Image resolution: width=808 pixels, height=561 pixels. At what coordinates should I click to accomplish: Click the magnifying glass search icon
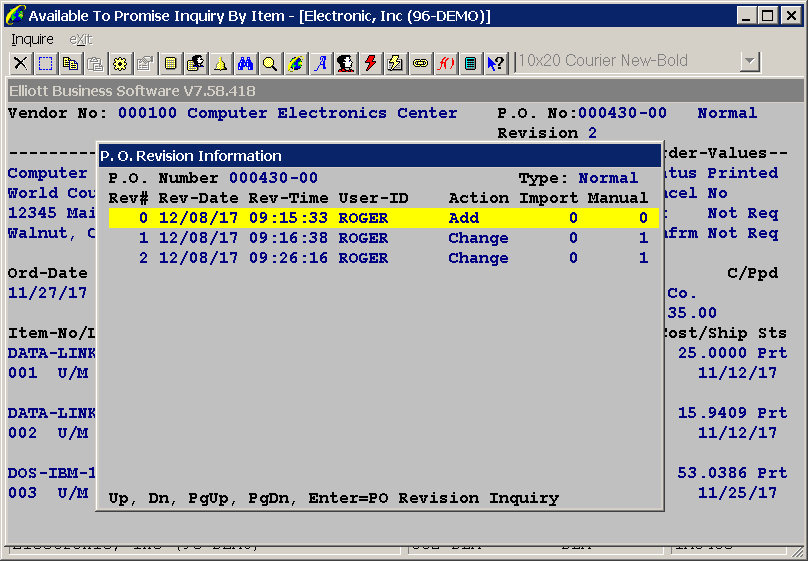(270, 63)
